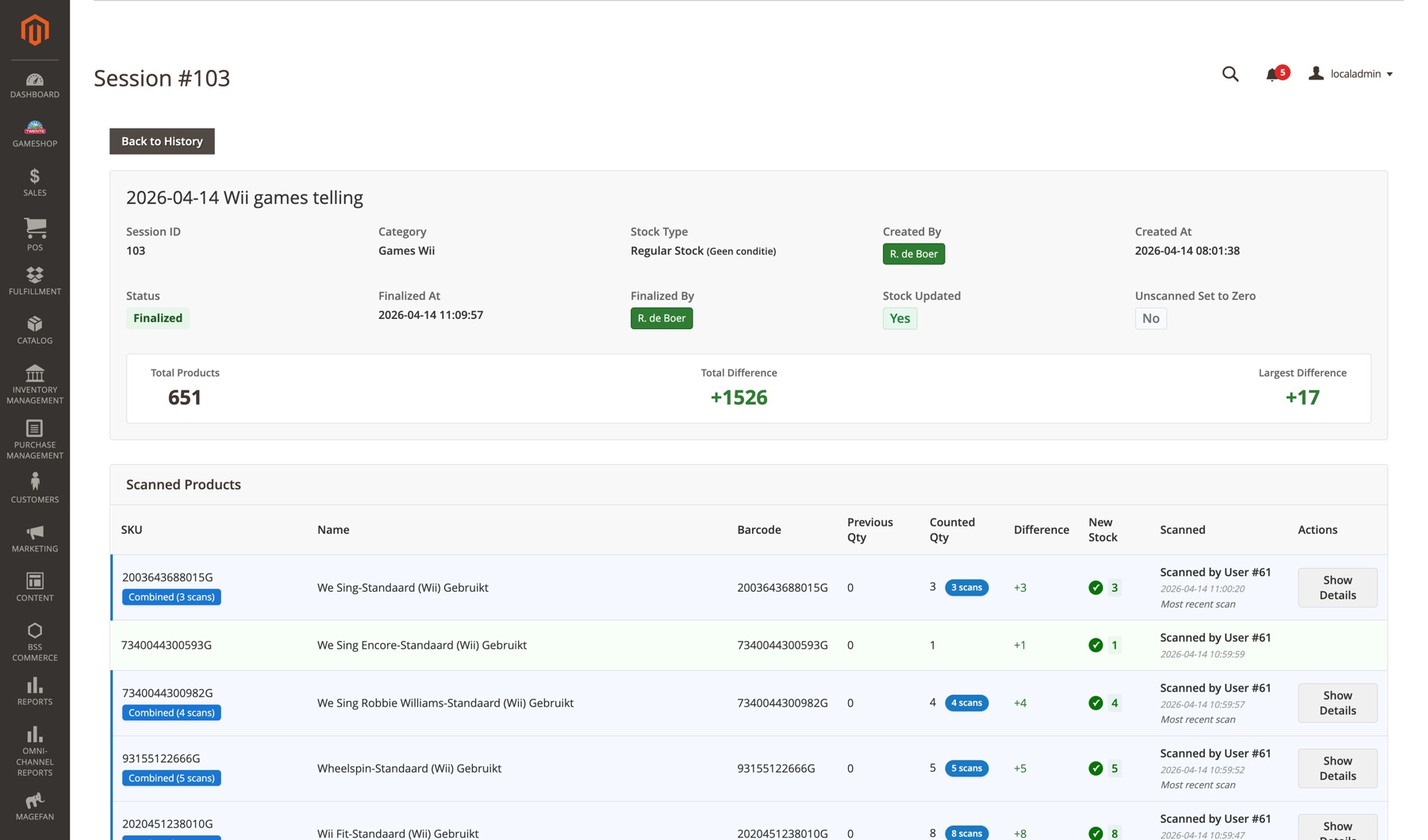Viewport: 1428px width, 840px height.
Task: Click product name We Sing Encore-Standaard (Wii) Gebruikt
Action: coord(422,646)
